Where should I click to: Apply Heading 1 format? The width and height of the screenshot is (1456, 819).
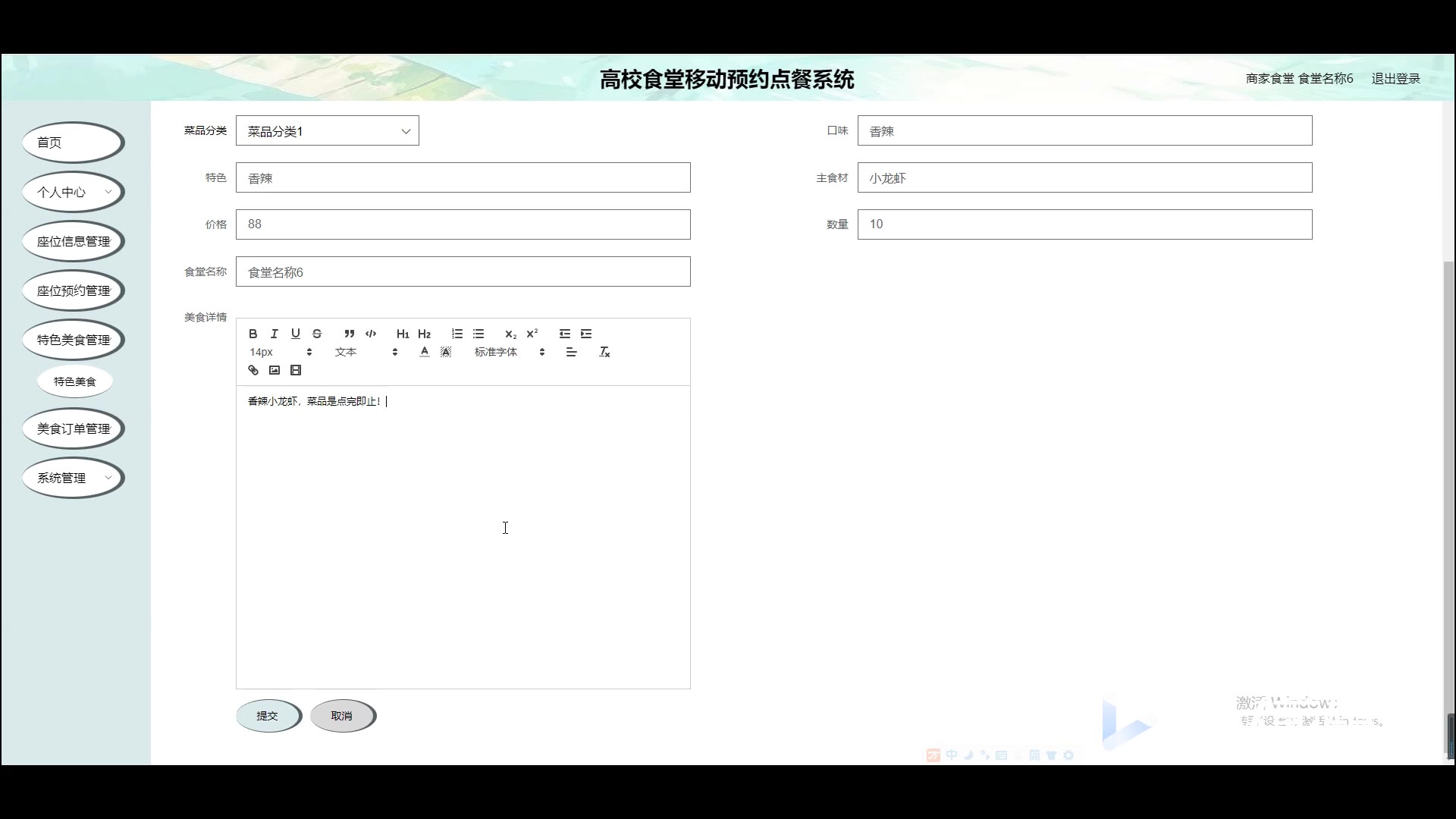pyautogui.click(x=403, y=334)
